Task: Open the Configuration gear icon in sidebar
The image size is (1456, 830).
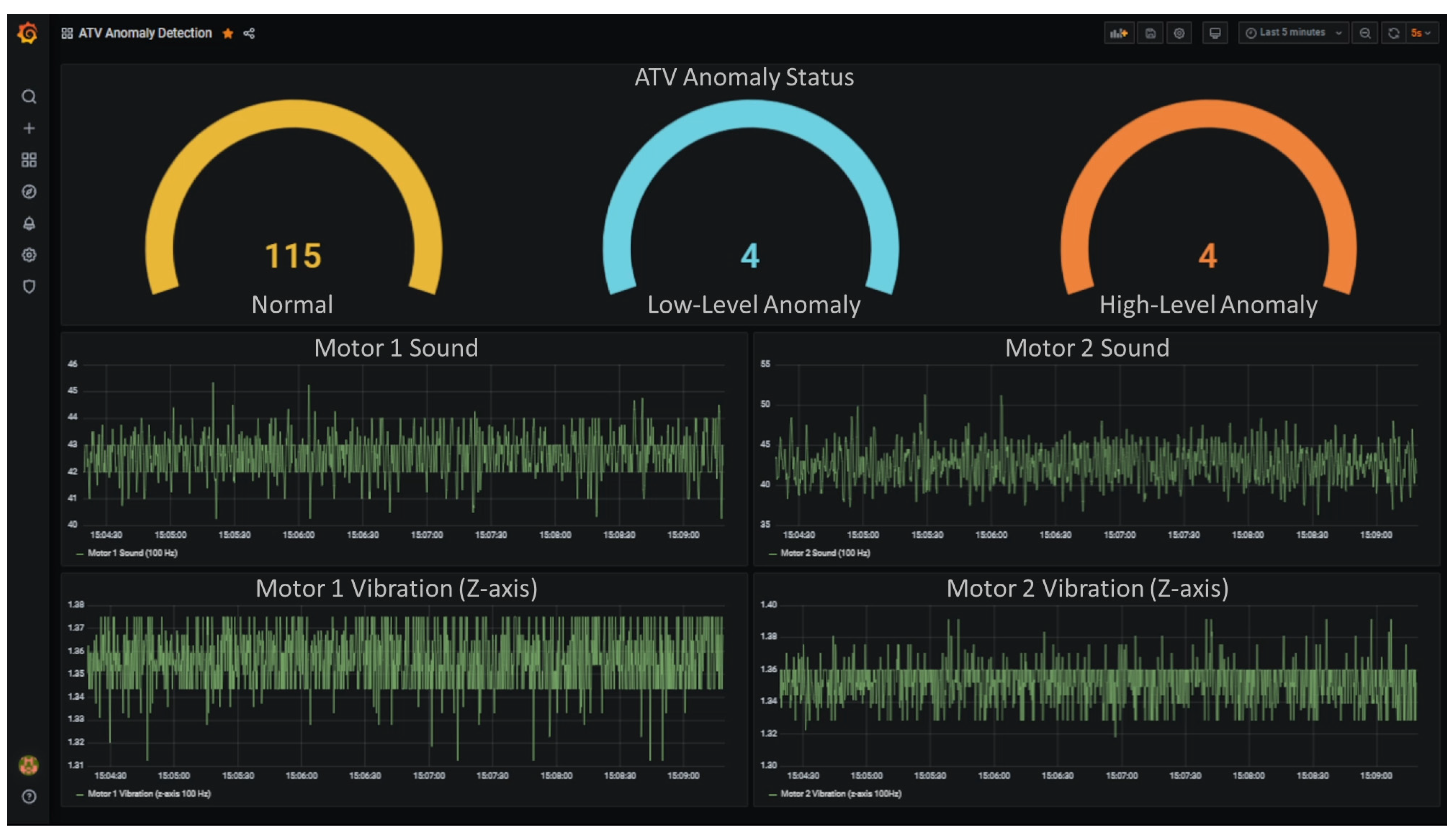Action: [x=29, y=255]
